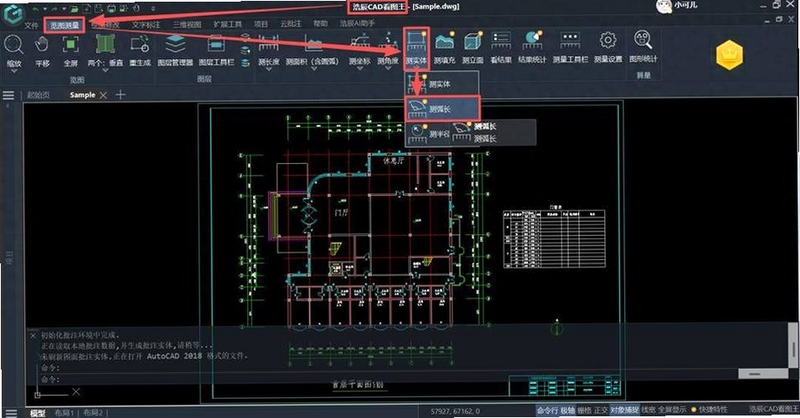The image size is (800, 418).
Task: Choose 测实体 in the dropdown list
Action: tap(442, 84)
